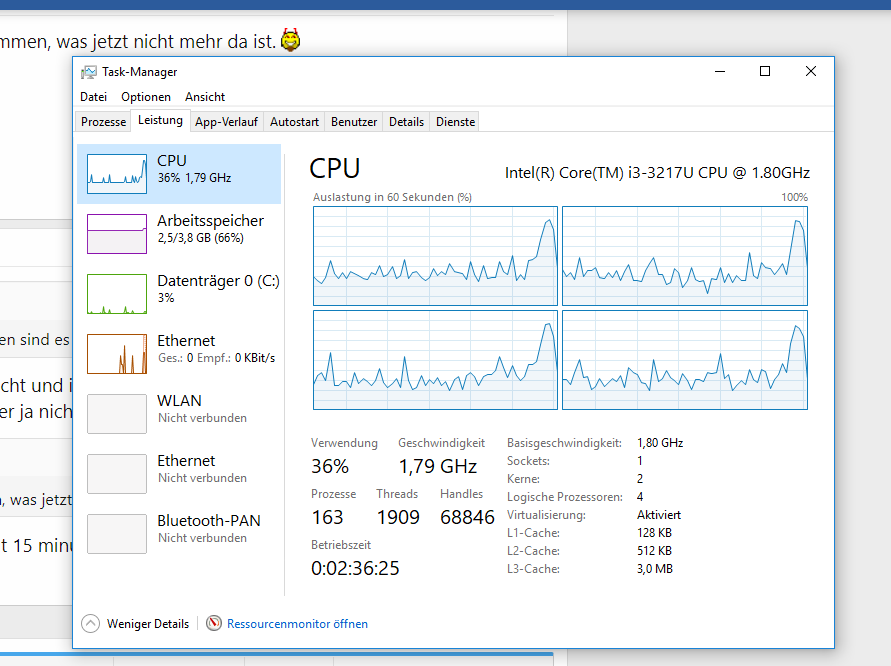
Task: Select the CPU mini graph thumbnail
Action: coord(117,174)
